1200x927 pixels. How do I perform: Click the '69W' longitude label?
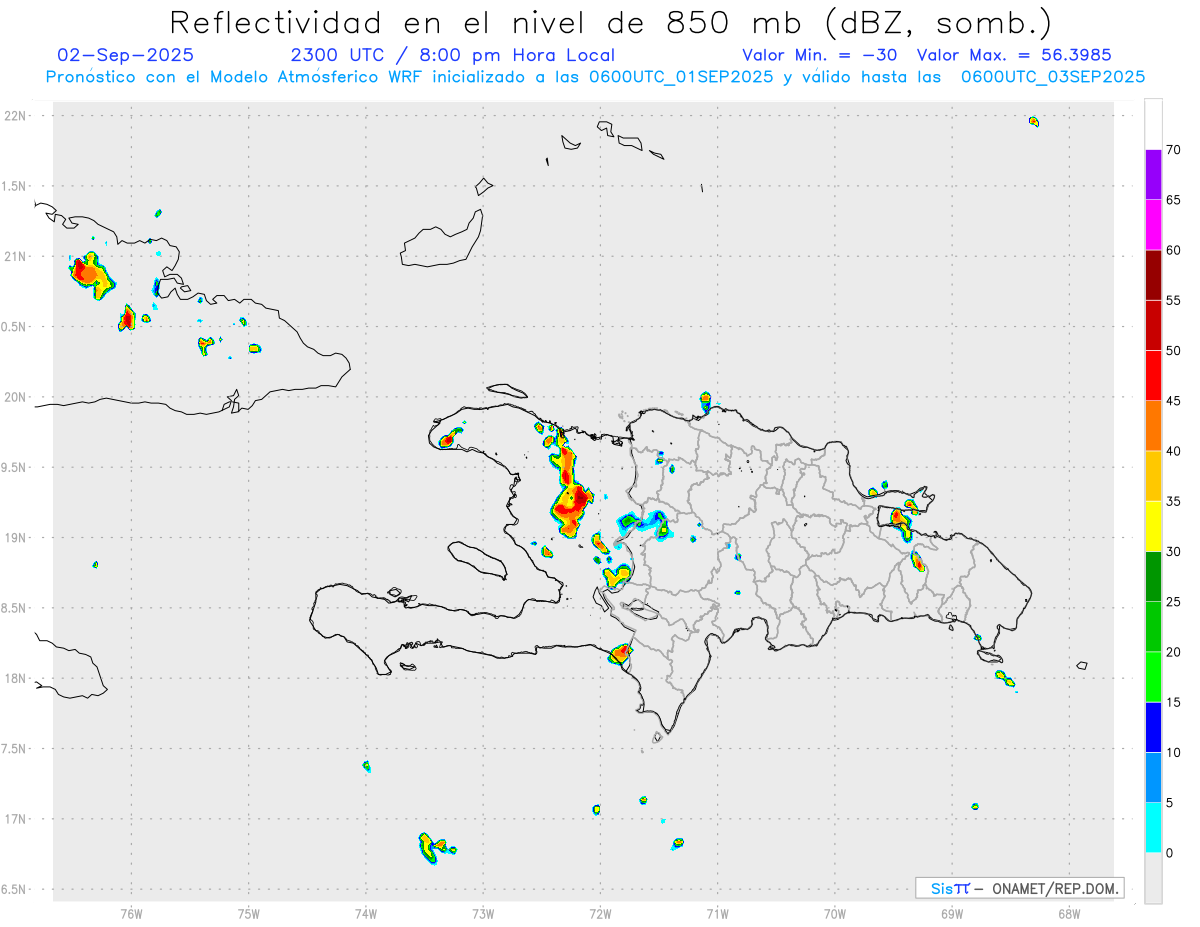952,913
